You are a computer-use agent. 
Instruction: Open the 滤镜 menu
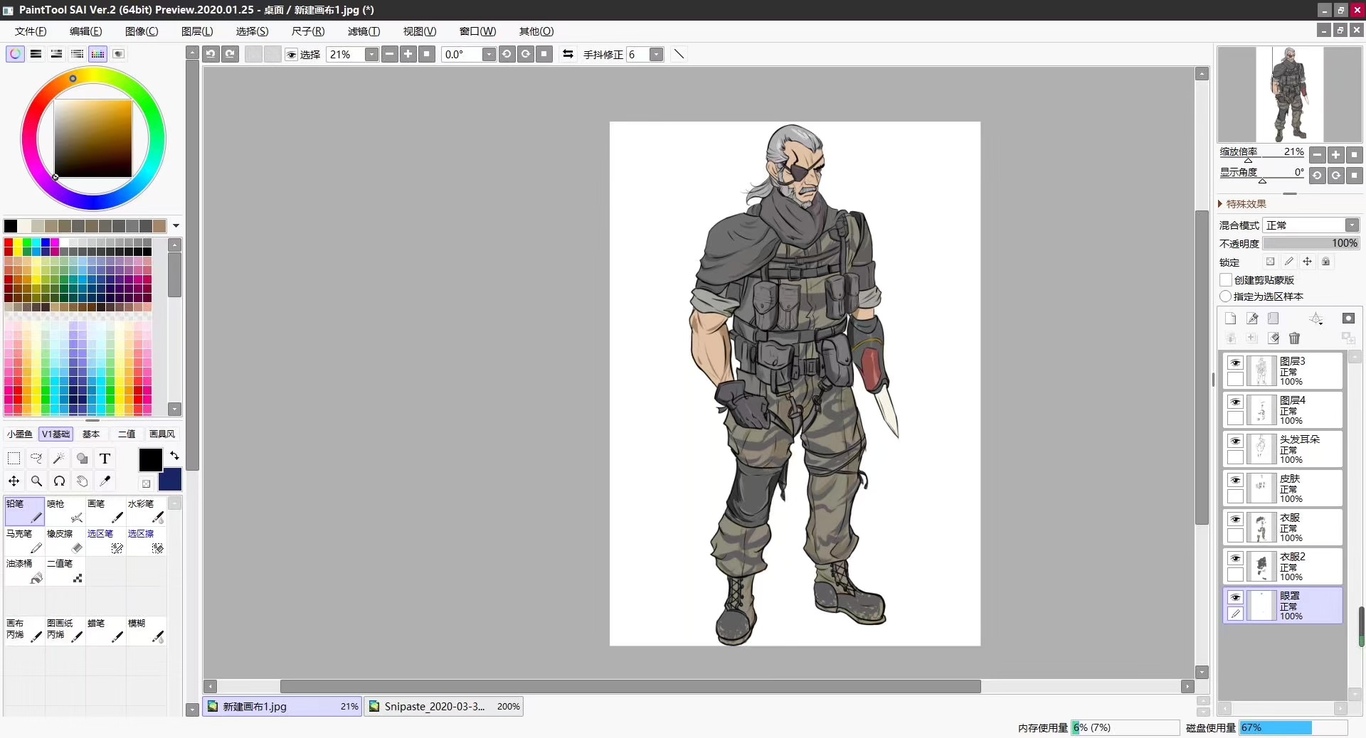click(x=363, y=31)
